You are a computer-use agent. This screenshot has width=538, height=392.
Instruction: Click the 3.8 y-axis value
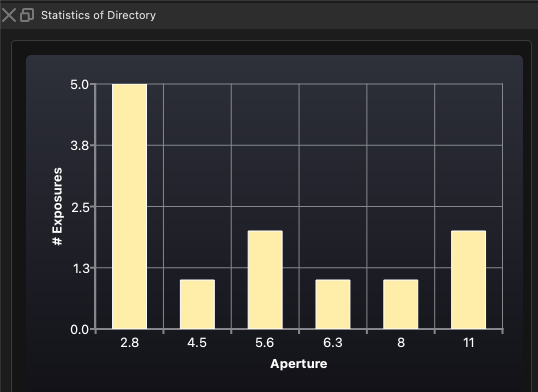[80, 146]
